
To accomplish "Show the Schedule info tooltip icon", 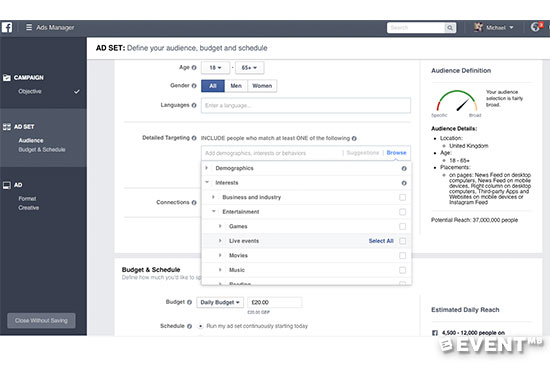I will (x=189, y=326).
